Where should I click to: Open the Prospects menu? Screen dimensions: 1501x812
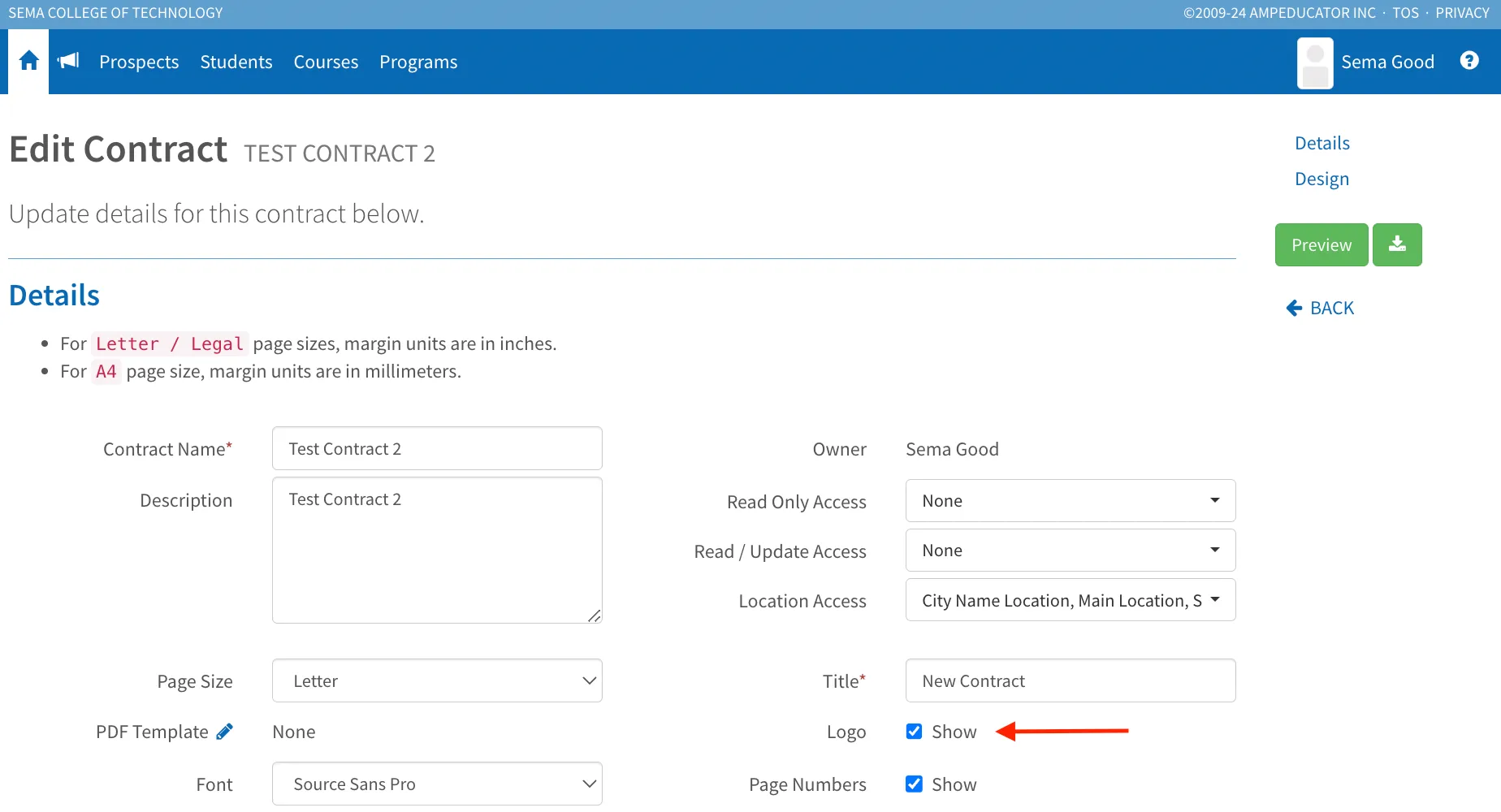coord(139,62)
